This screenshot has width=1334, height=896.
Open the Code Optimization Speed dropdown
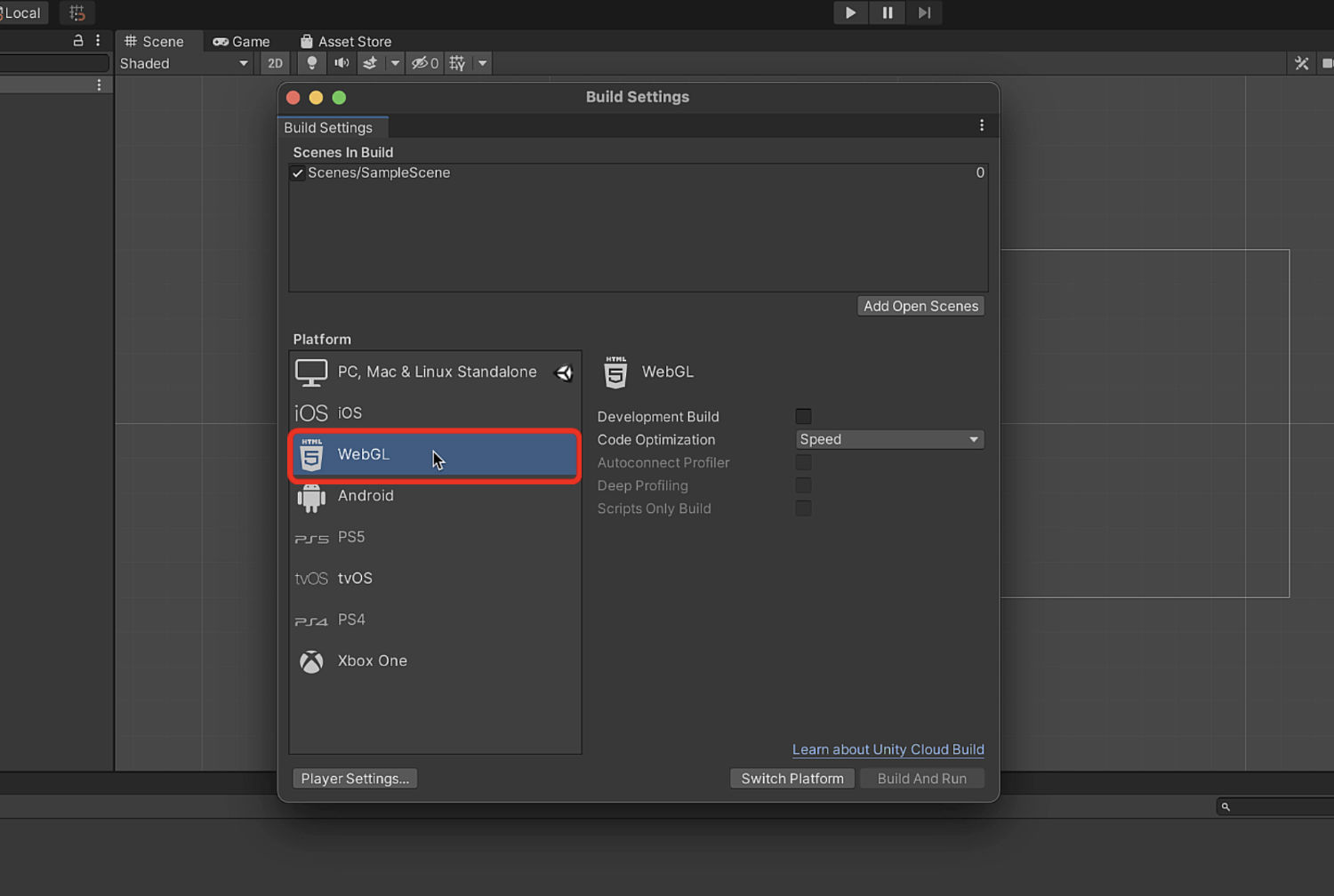889,439
